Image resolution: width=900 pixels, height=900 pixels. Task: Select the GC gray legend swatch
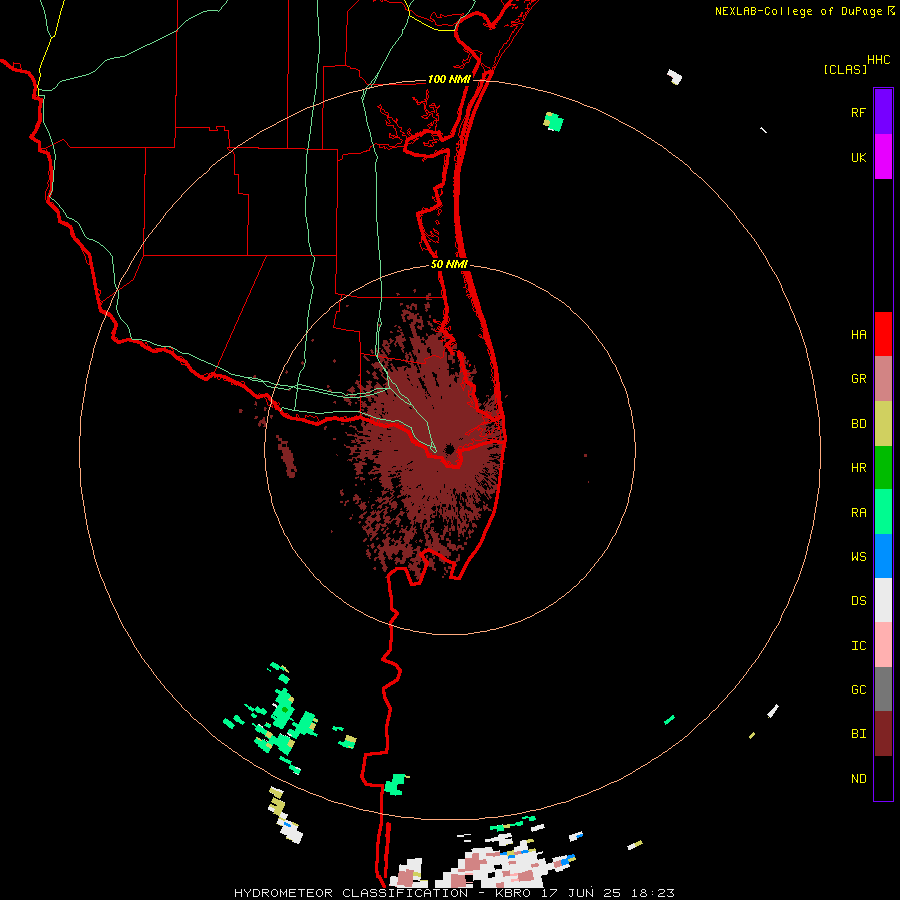pos(883,689)
